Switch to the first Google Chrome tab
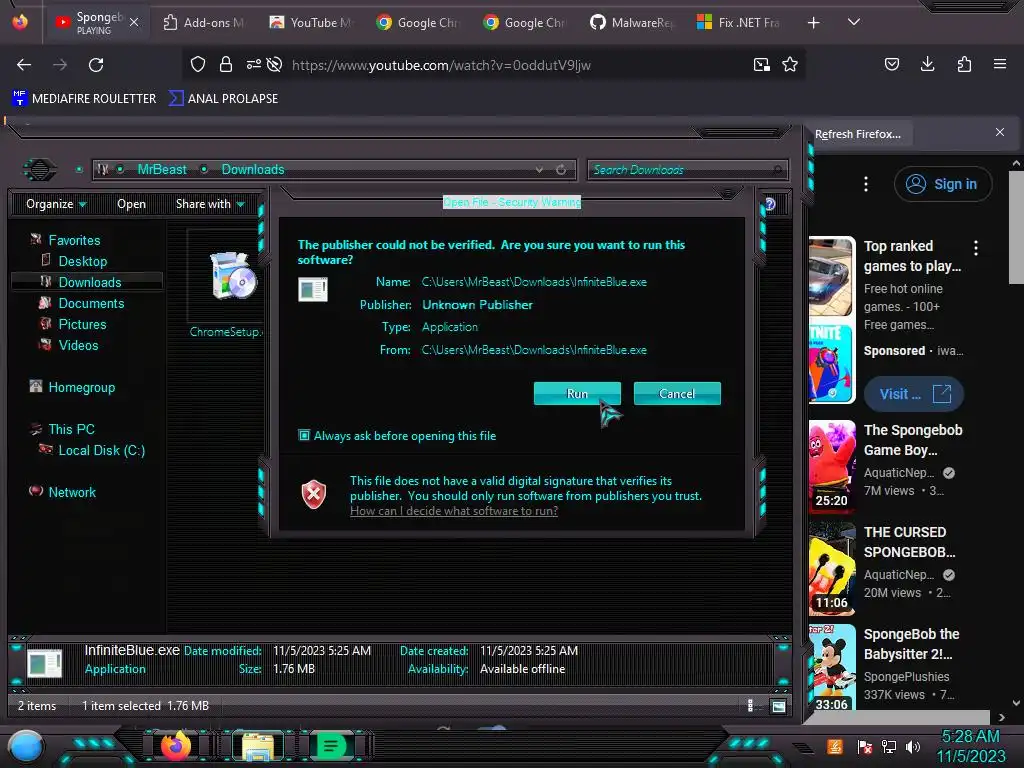This screenshot has height=768, width=1024. coord(418,23)
